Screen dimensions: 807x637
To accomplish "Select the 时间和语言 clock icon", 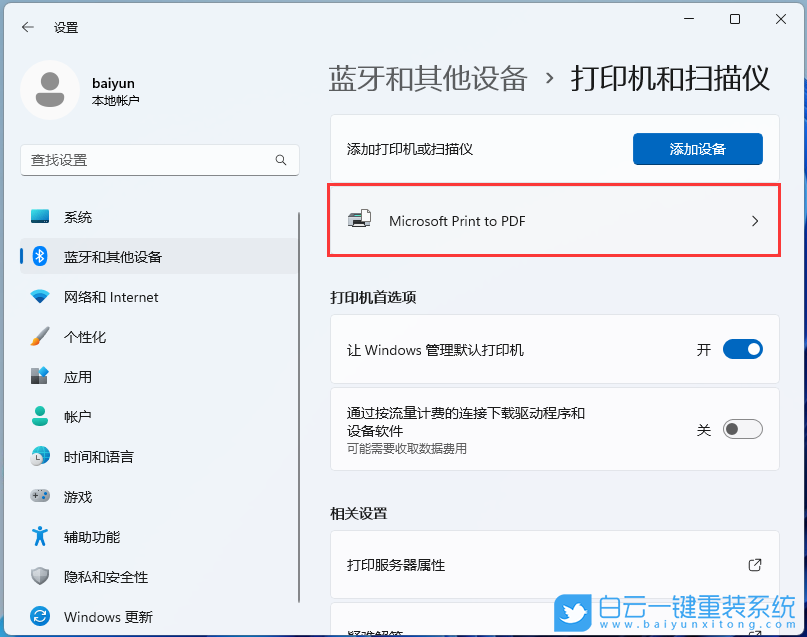I will coord(40,457).
